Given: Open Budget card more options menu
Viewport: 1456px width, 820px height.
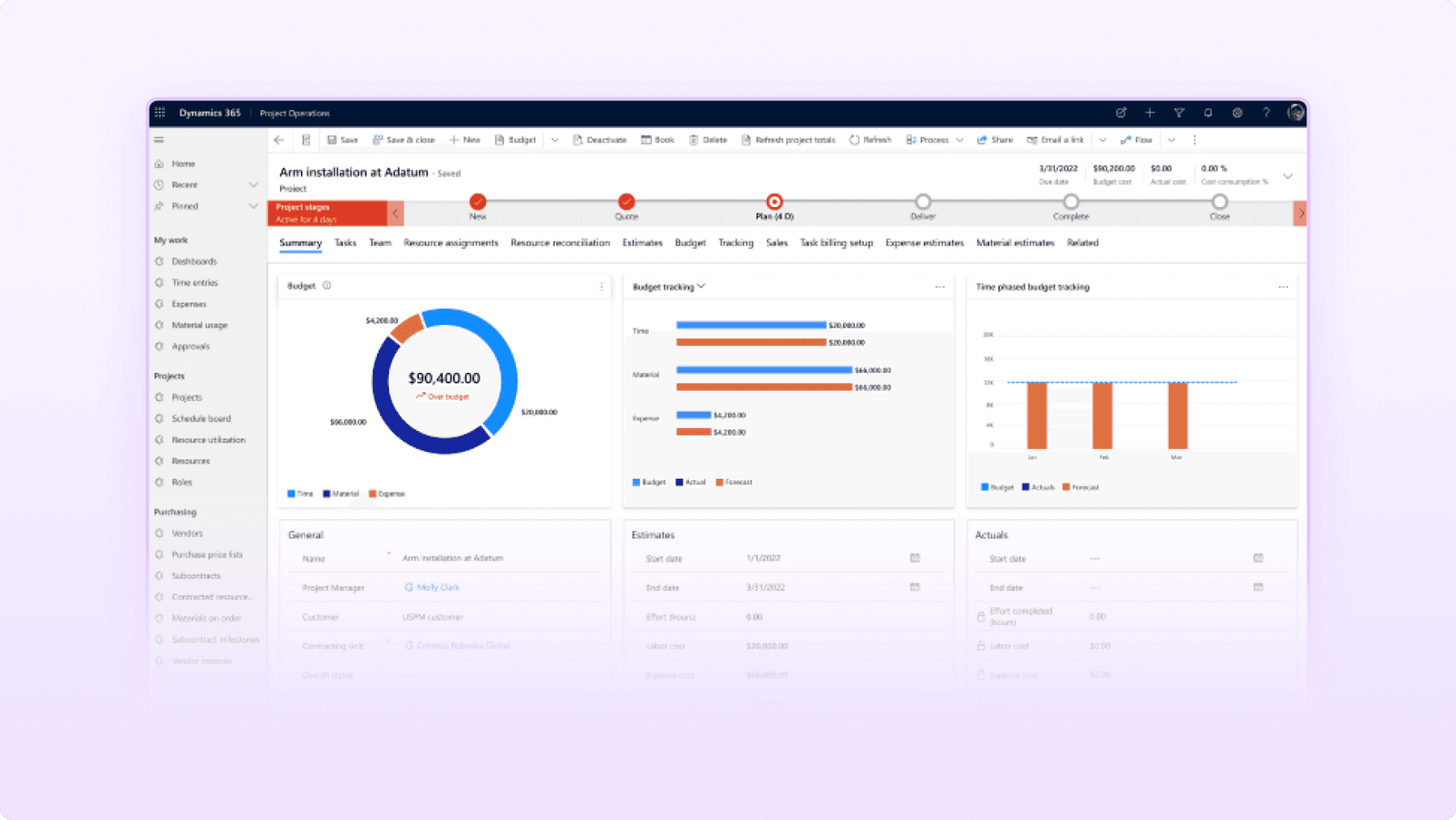Looking at the screenshot, I should click(601, 286).
